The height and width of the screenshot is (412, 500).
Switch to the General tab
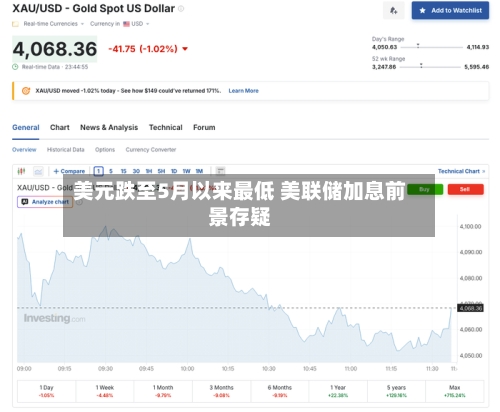coord(26,128)
